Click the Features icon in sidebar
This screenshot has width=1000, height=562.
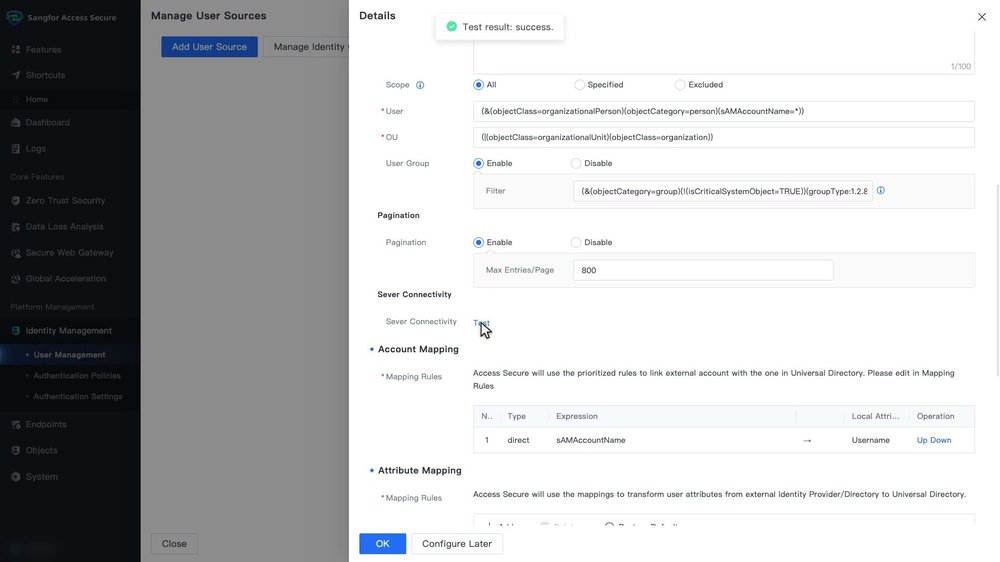tap(15, 49)
